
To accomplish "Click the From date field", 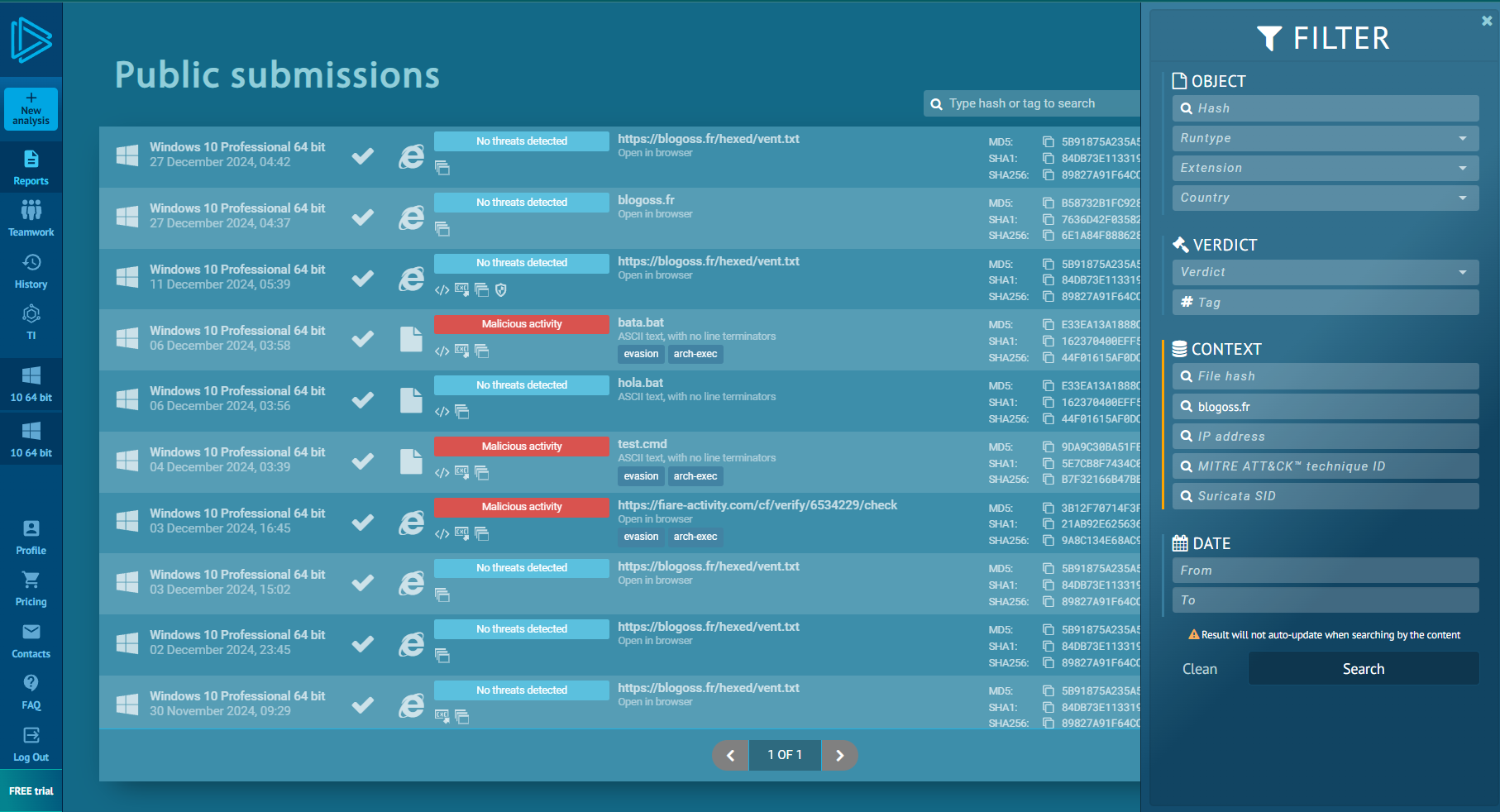I will [x=1326, y=571].
